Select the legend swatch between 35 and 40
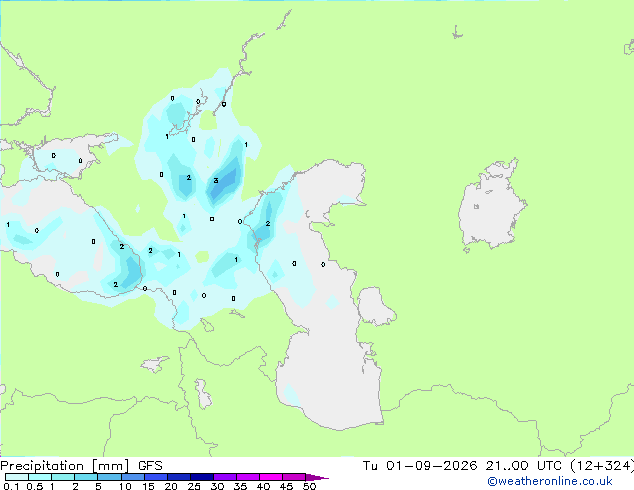 tap(248, 477)
